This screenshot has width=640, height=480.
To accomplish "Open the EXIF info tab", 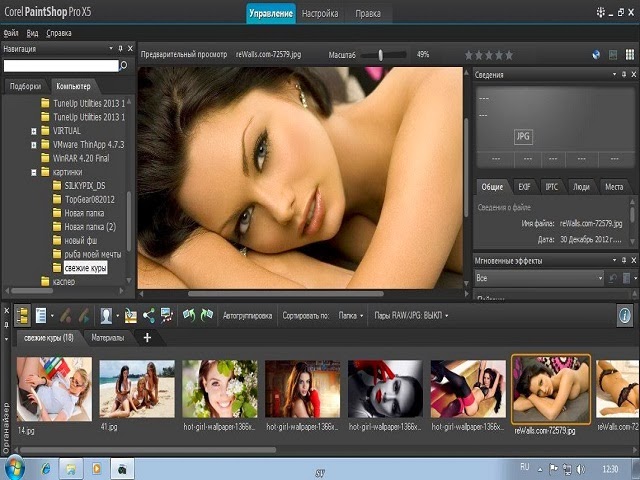I will pyautogui.click(x=524, y=187).
